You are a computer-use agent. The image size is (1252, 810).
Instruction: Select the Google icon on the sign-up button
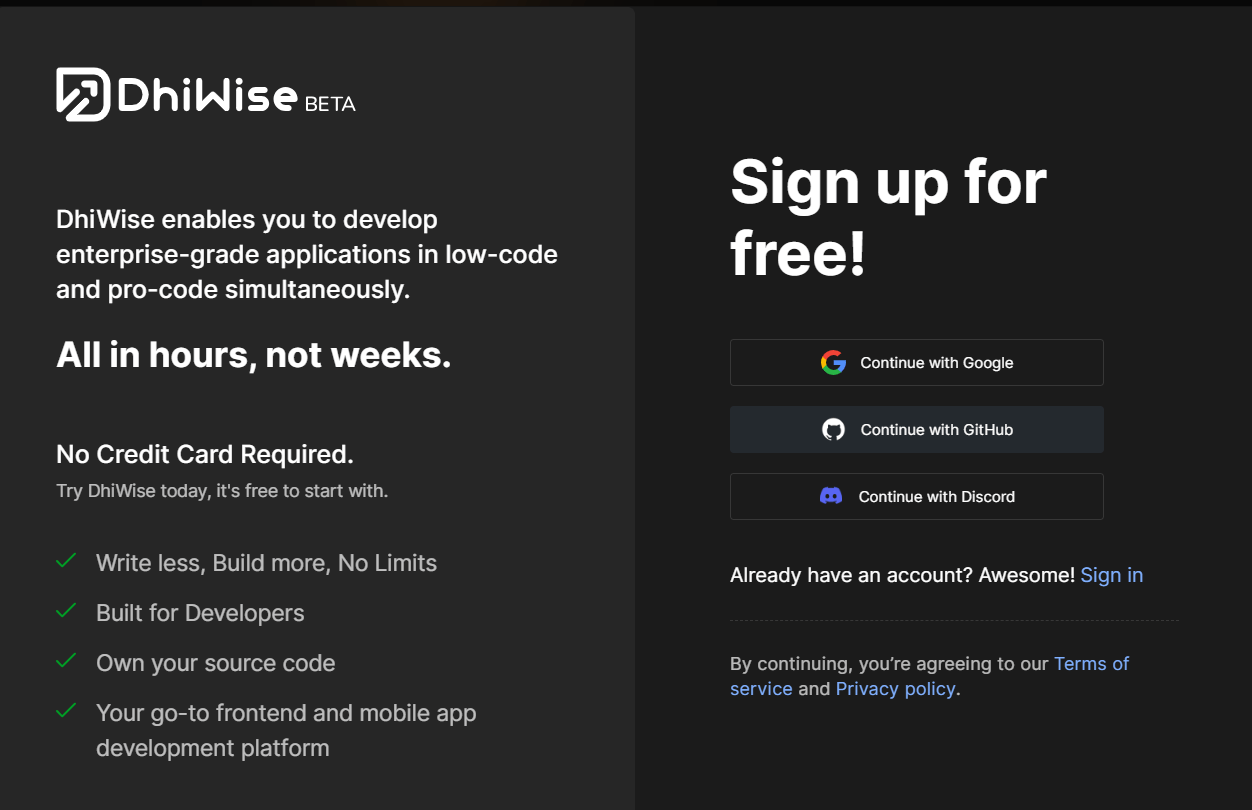coord(833,362)
